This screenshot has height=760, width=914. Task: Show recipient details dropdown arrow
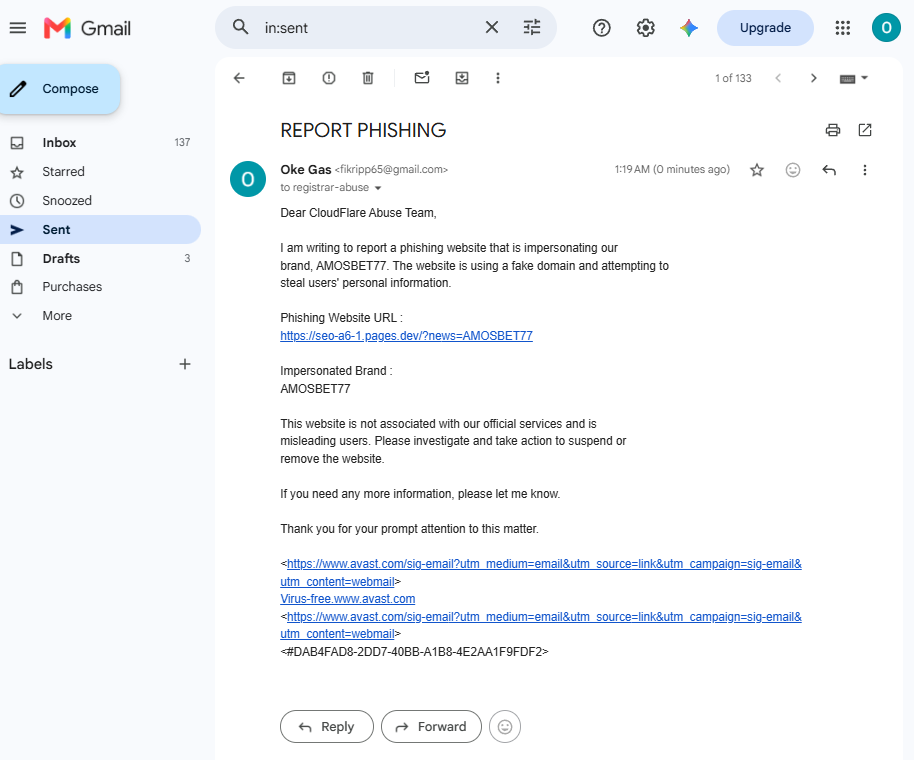pos(378,188)
